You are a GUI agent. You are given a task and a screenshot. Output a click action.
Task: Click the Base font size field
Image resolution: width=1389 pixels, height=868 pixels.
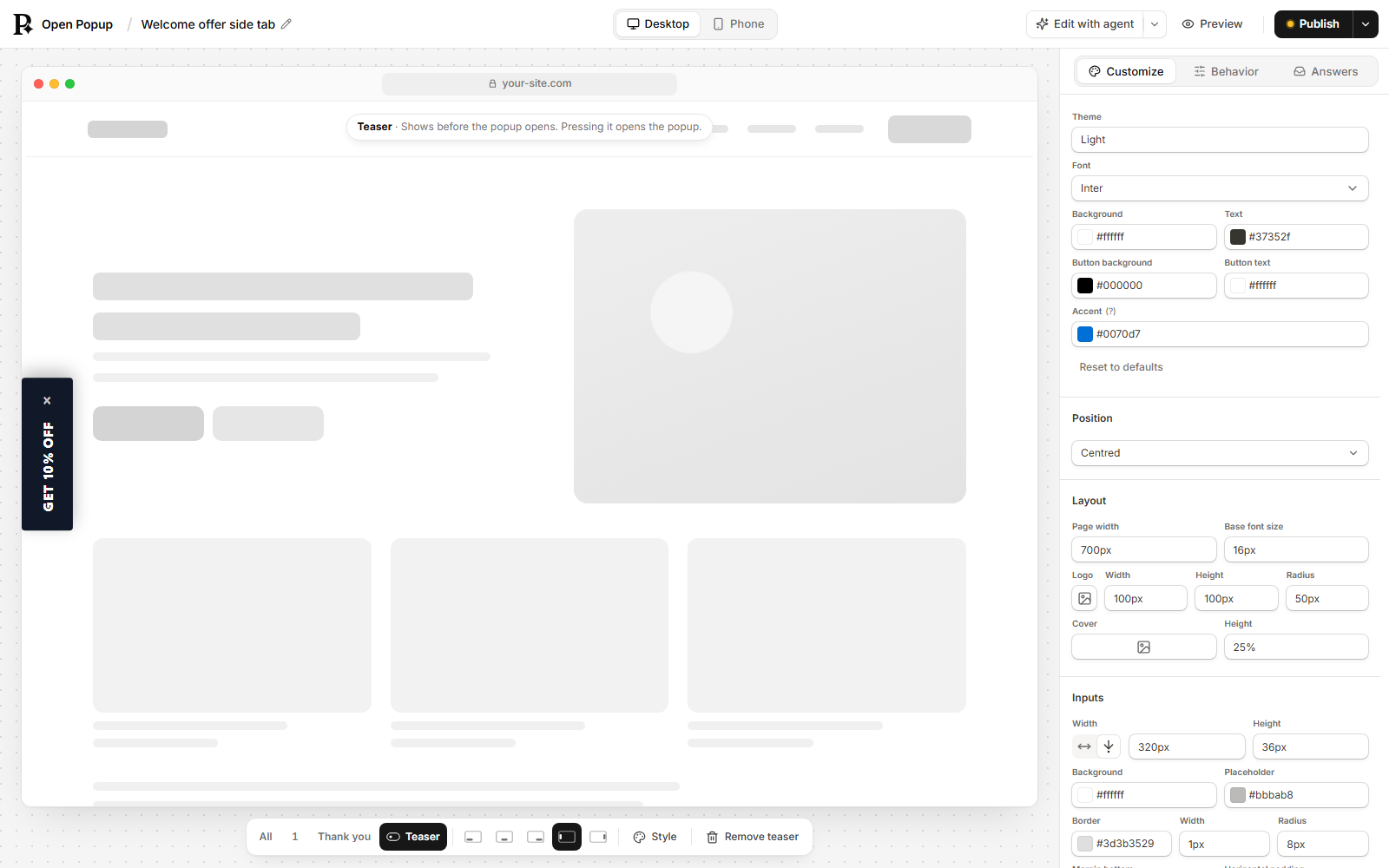(1296, 549)
